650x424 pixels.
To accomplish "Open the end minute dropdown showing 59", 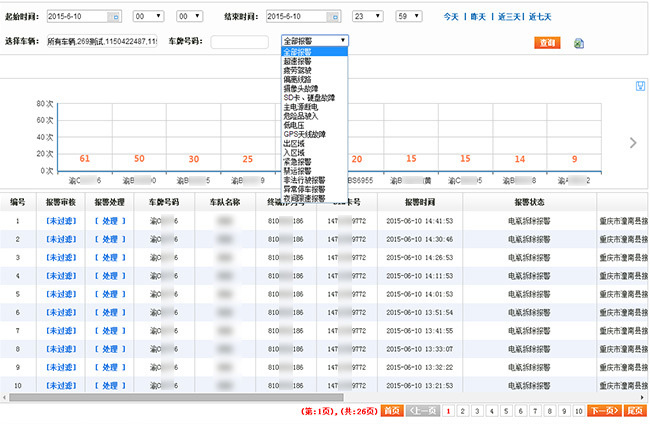I will [409, 17].
